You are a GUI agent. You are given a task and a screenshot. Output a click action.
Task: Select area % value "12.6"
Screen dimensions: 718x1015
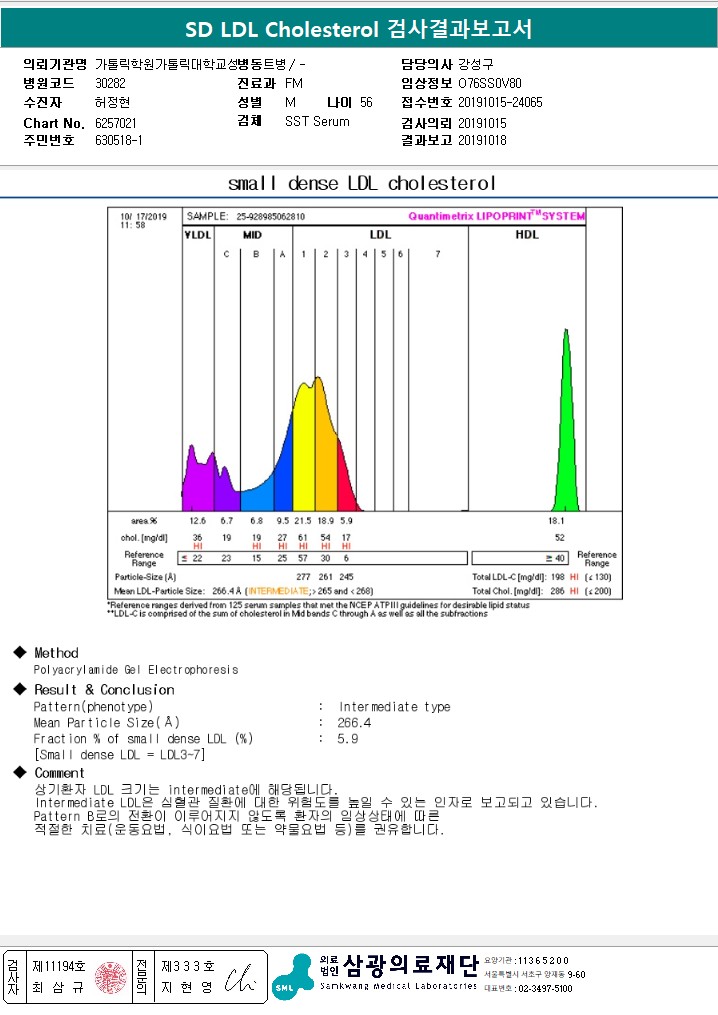tap(197, 520)
